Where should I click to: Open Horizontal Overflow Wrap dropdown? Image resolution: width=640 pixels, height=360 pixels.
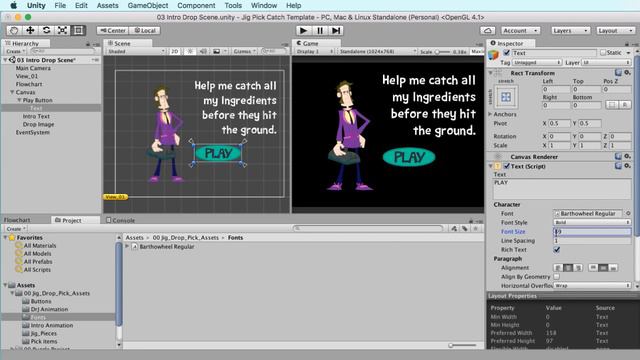tap(592, 286)
